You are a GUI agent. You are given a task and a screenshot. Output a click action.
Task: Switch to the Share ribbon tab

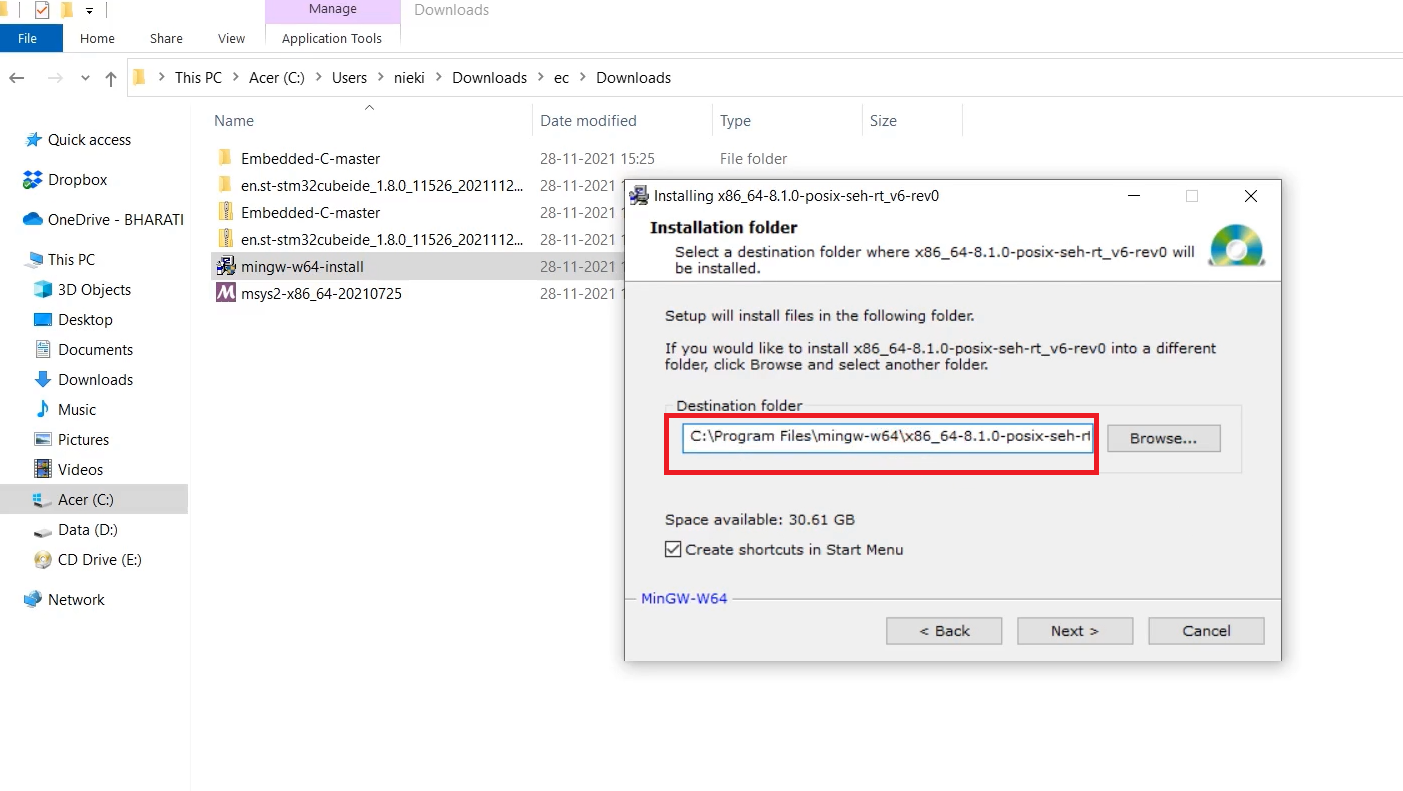click(166, 38)
